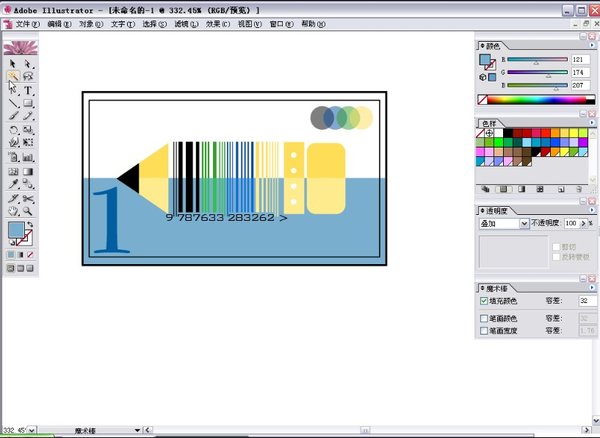Select the Blend tool

tap(28, 184)
